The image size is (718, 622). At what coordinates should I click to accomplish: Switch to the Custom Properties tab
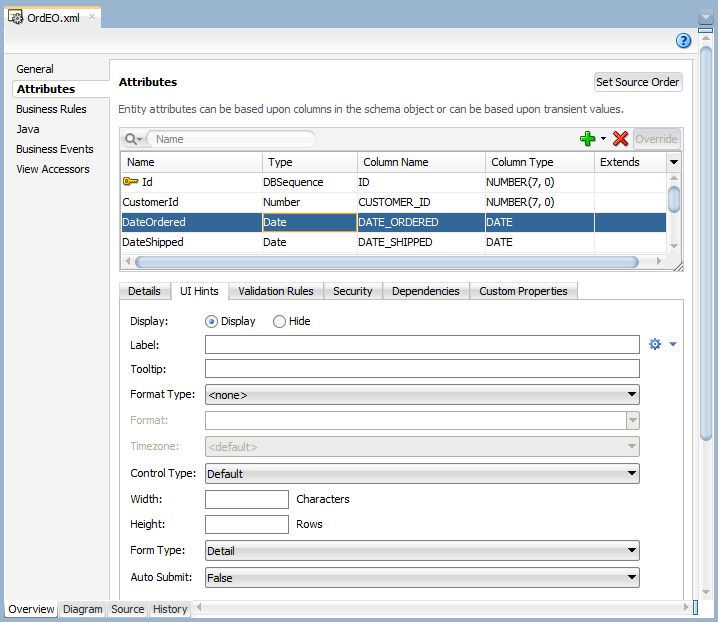click(523, 291)
